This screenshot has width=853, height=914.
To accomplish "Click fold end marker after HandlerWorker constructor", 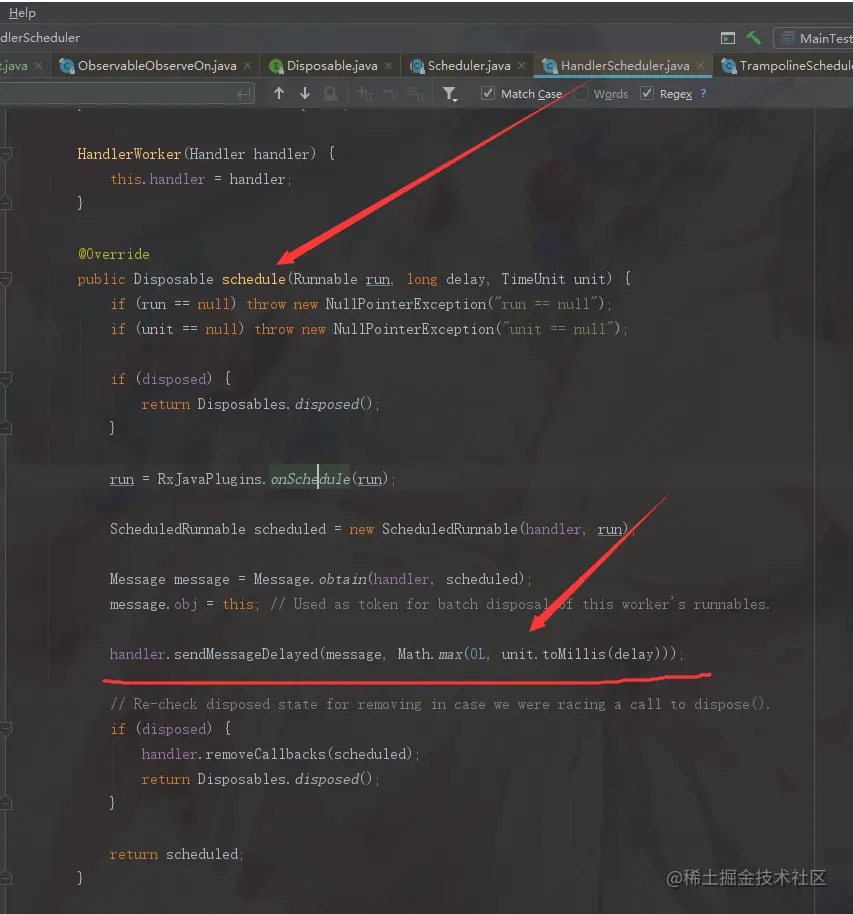I will [6, 203].
